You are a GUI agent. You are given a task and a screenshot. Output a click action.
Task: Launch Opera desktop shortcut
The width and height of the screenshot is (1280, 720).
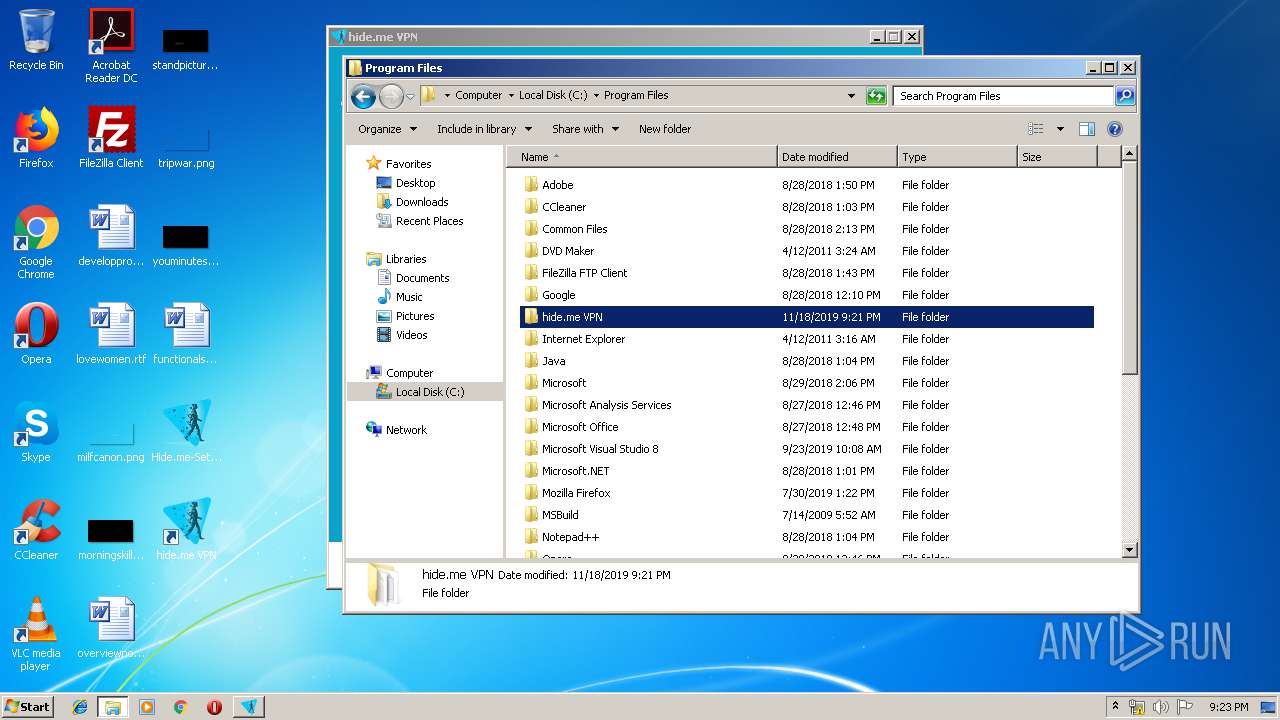[36, 334]
